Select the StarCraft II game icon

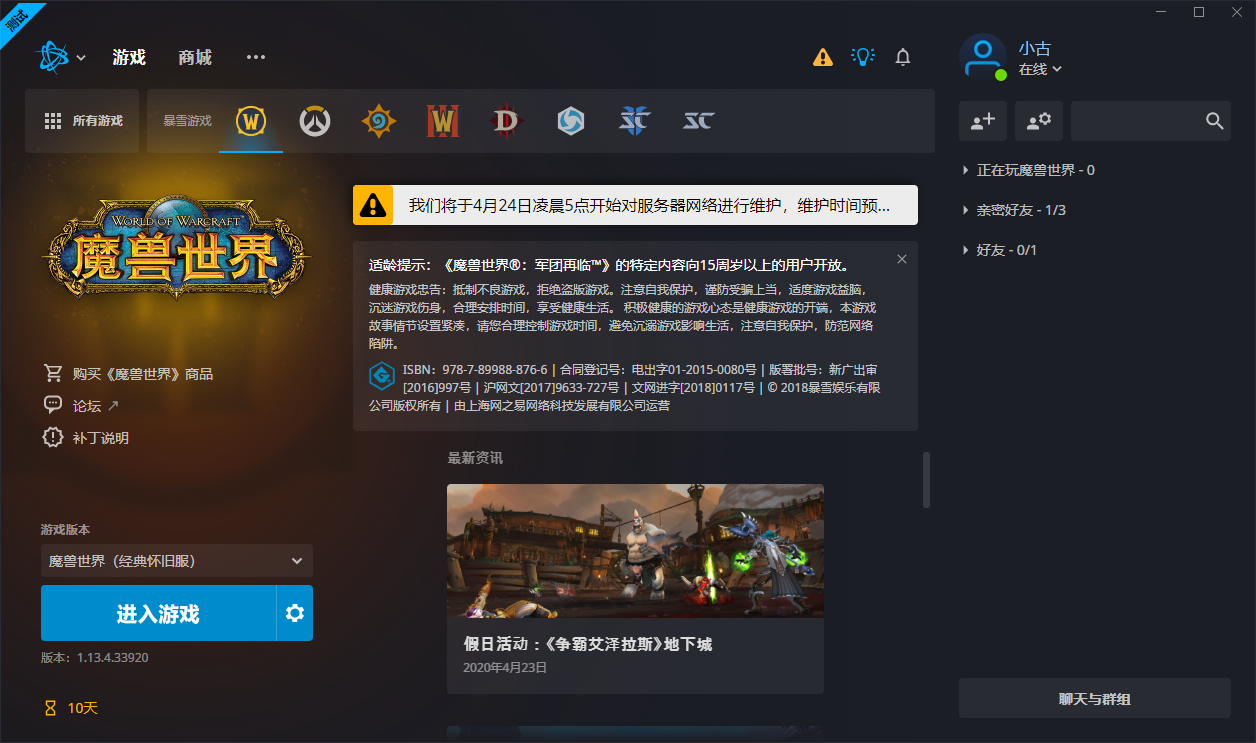pyautogui.click(x=635, y=121)
